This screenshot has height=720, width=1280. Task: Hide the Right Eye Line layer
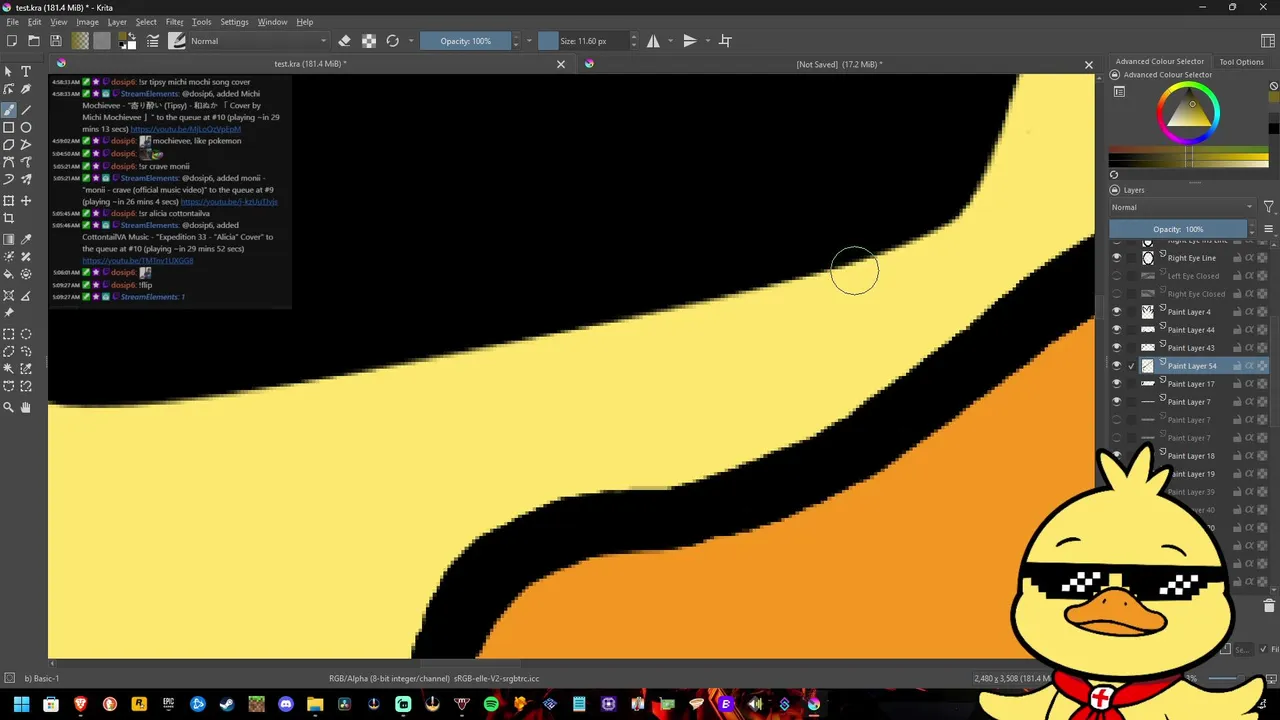[x=1117, y=258]
